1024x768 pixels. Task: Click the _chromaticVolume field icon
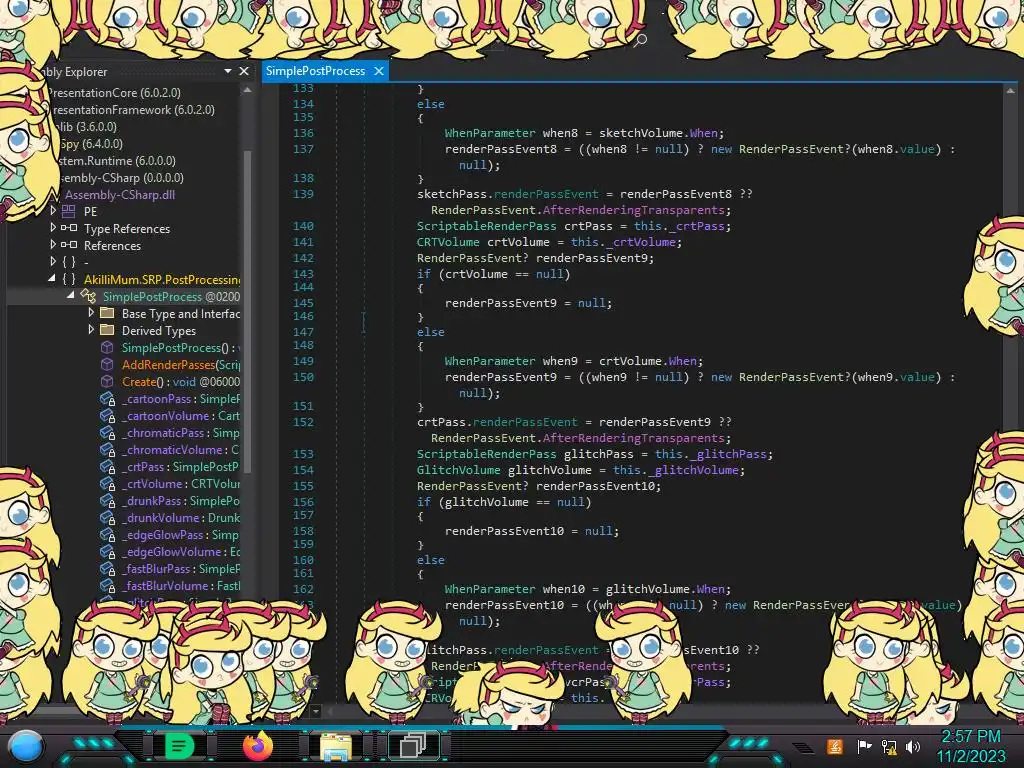point(107,449)
